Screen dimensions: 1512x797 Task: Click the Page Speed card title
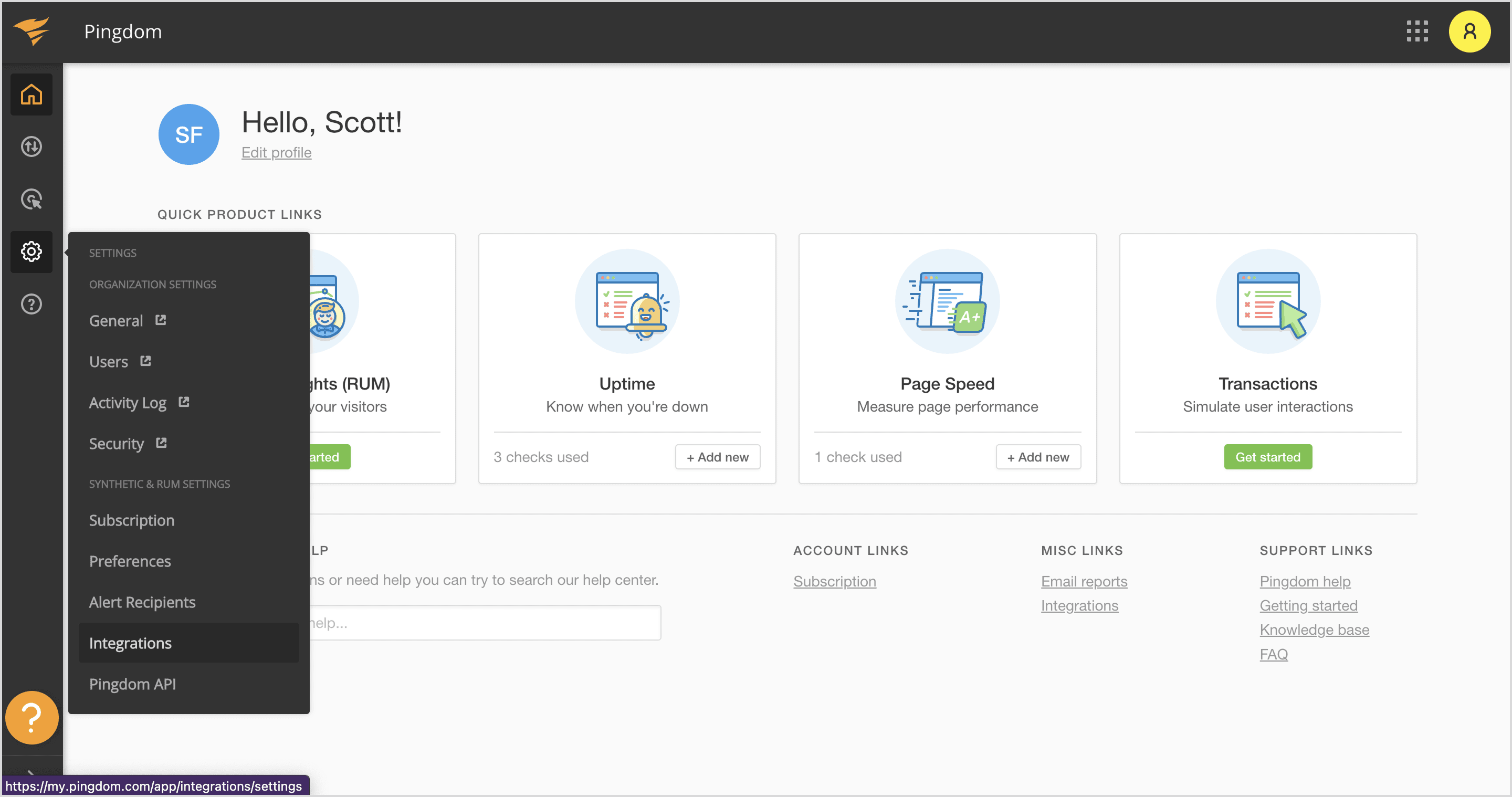[947, 384]
